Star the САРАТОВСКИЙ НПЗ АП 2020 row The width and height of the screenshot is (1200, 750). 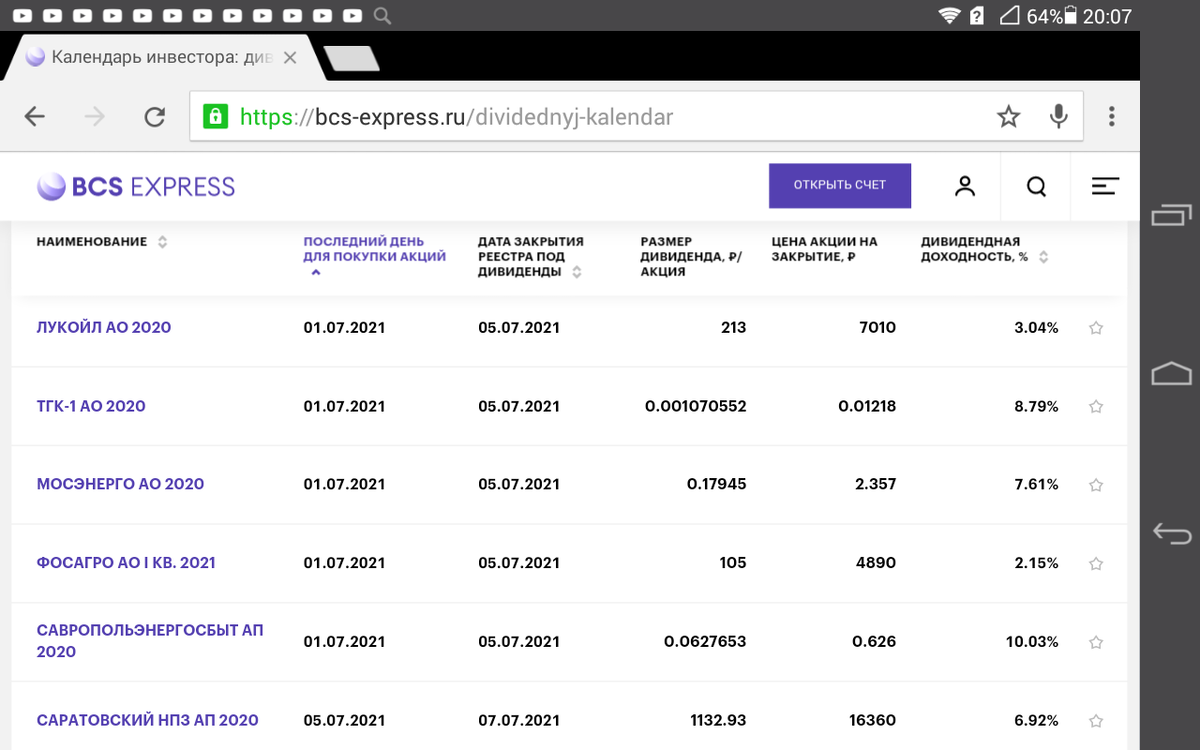(x=1096, y=720)
